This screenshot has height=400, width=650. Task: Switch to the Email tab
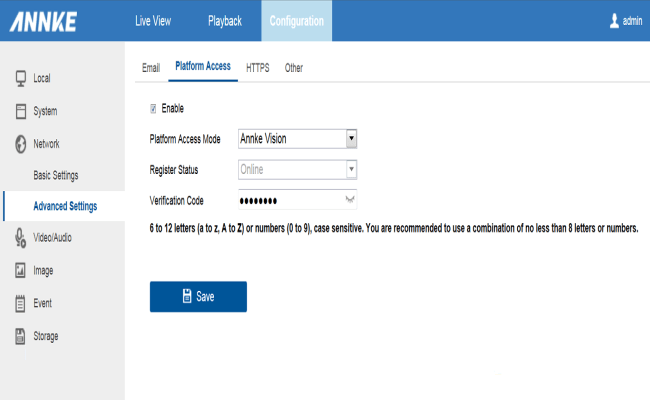[151, 68]
